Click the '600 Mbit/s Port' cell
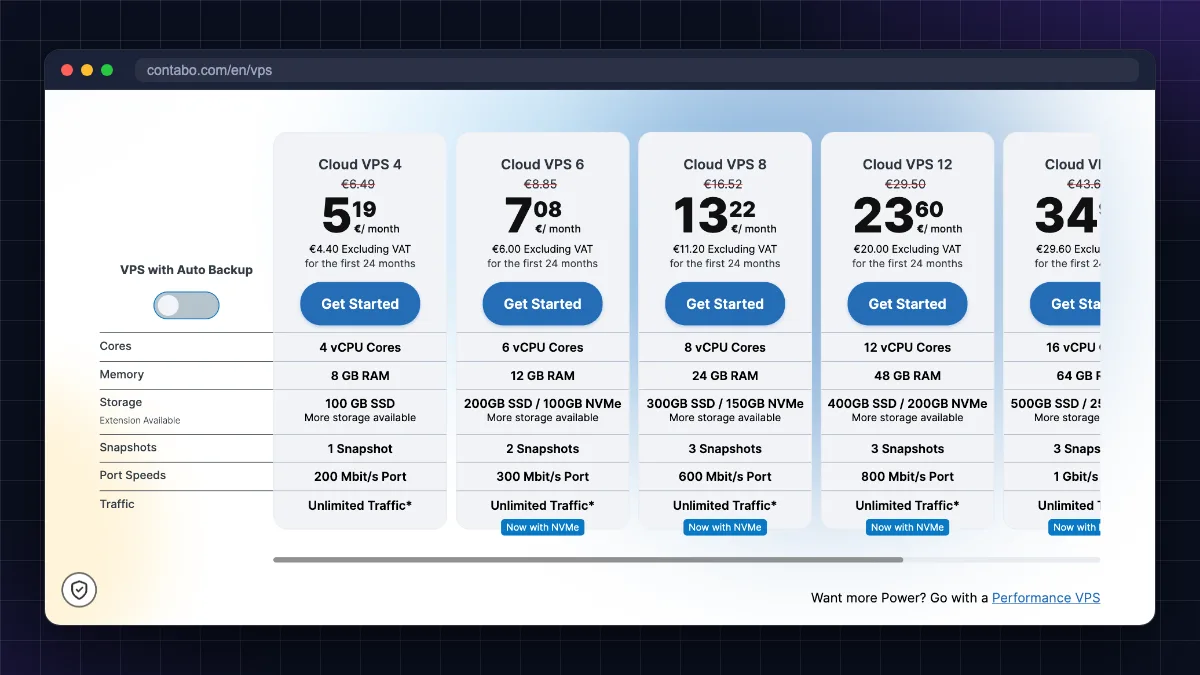 click(x=725, y=477)
